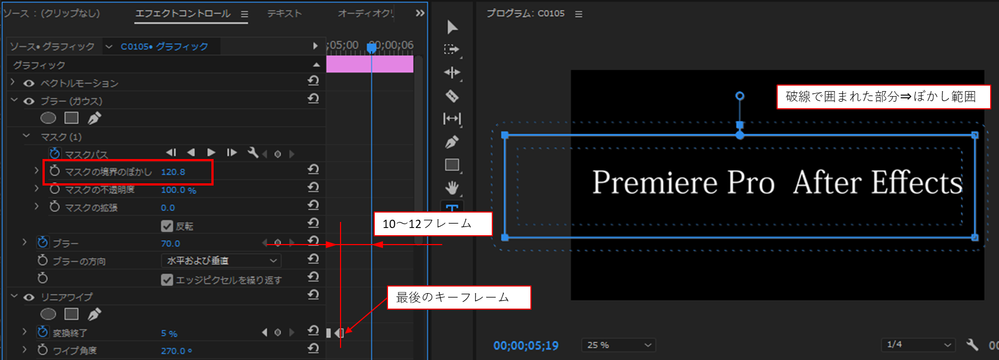Viewport: 999px width, 360px height.
Task: Expand the ベクトルモーション effect
Action: click(13, 83)
